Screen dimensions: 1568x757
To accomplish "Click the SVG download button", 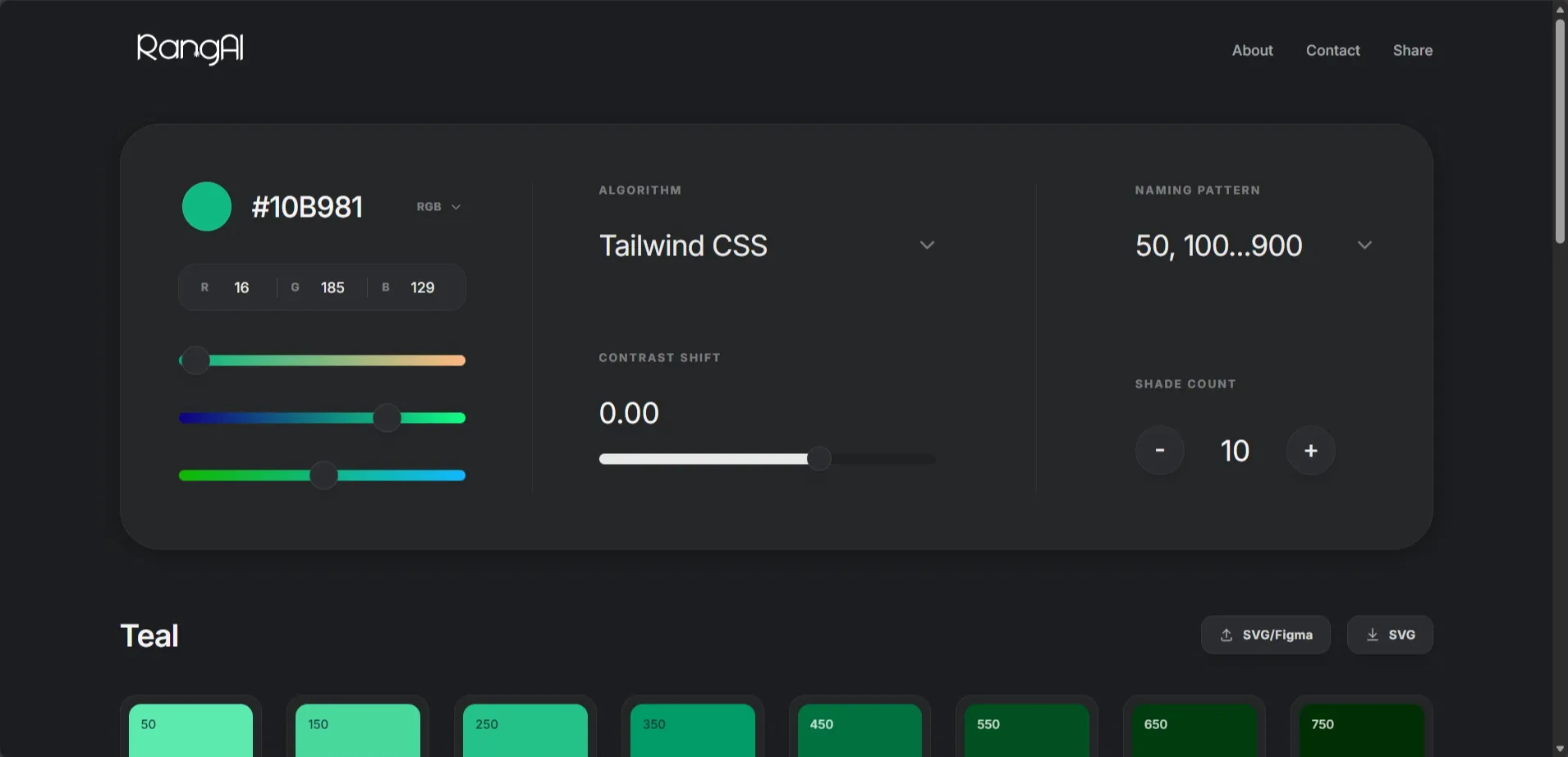I will click(1390, 635).
